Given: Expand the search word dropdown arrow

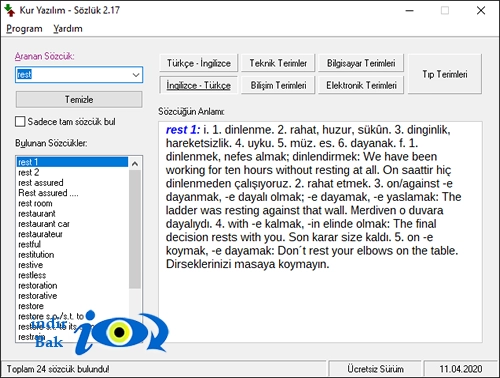Looking at the screenshot, I should [x=136, y=75].
